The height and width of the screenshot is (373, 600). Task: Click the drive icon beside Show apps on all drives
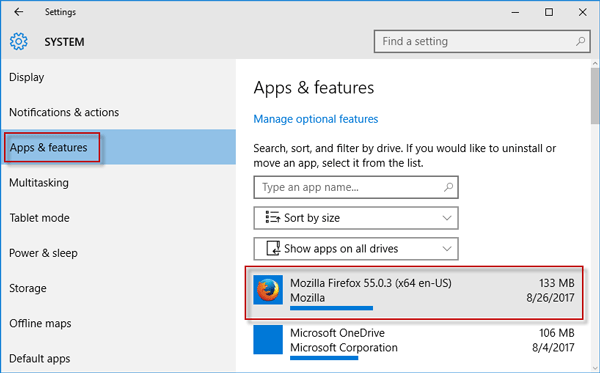273,248
